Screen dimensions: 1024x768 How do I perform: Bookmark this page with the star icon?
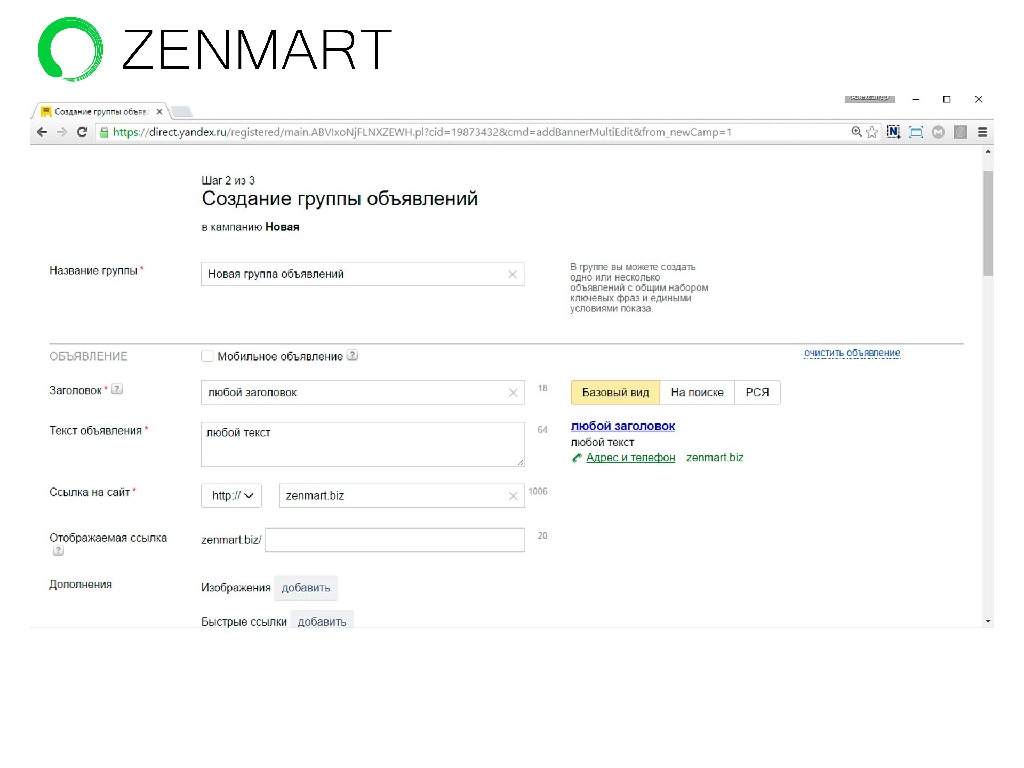872,132
